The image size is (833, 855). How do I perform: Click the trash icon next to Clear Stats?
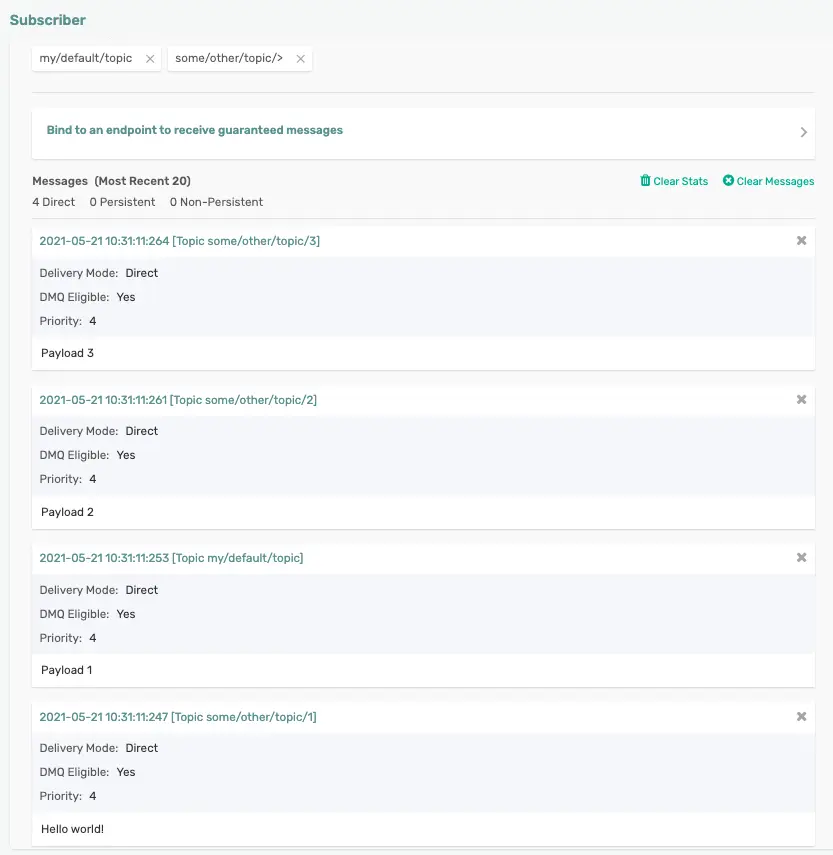pos(646,181)
